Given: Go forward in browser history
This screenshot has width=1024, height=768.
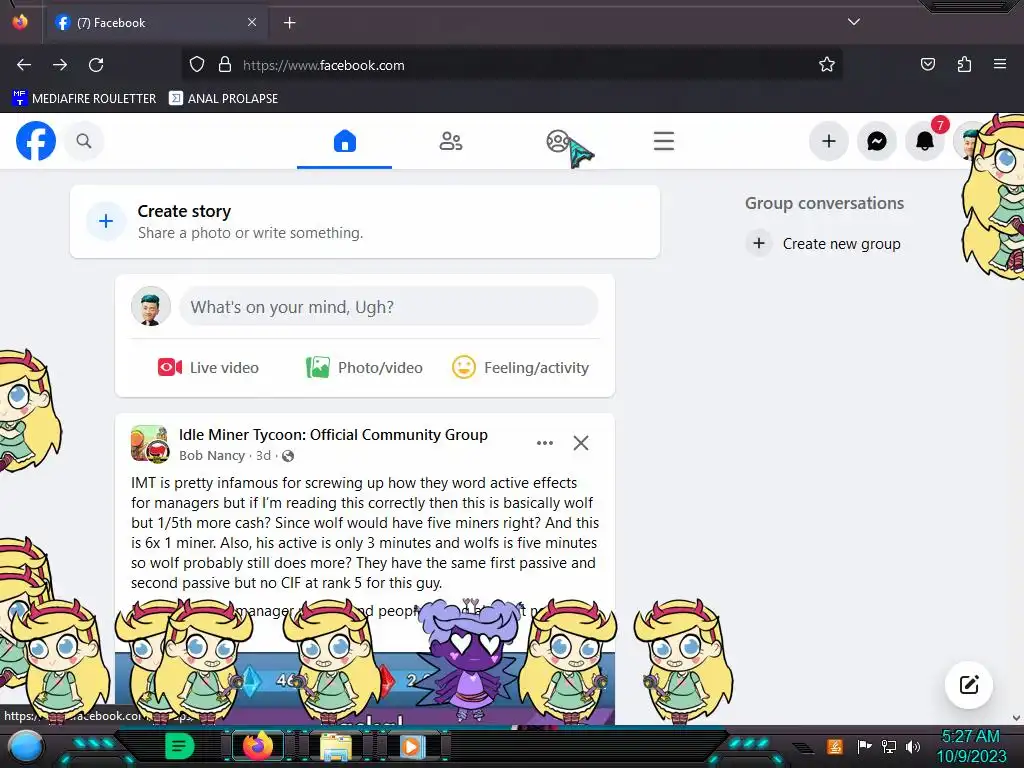Looking at the screenshot, I should click(x=60, y=65).
